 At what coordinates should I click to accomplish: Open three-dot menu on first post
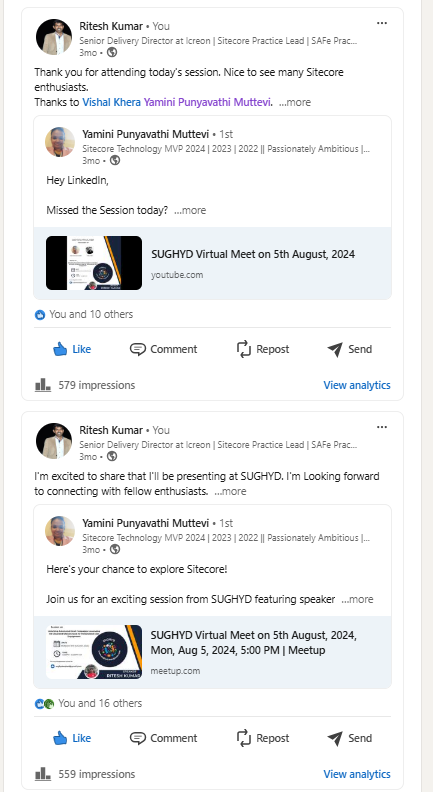pos(382,23)
